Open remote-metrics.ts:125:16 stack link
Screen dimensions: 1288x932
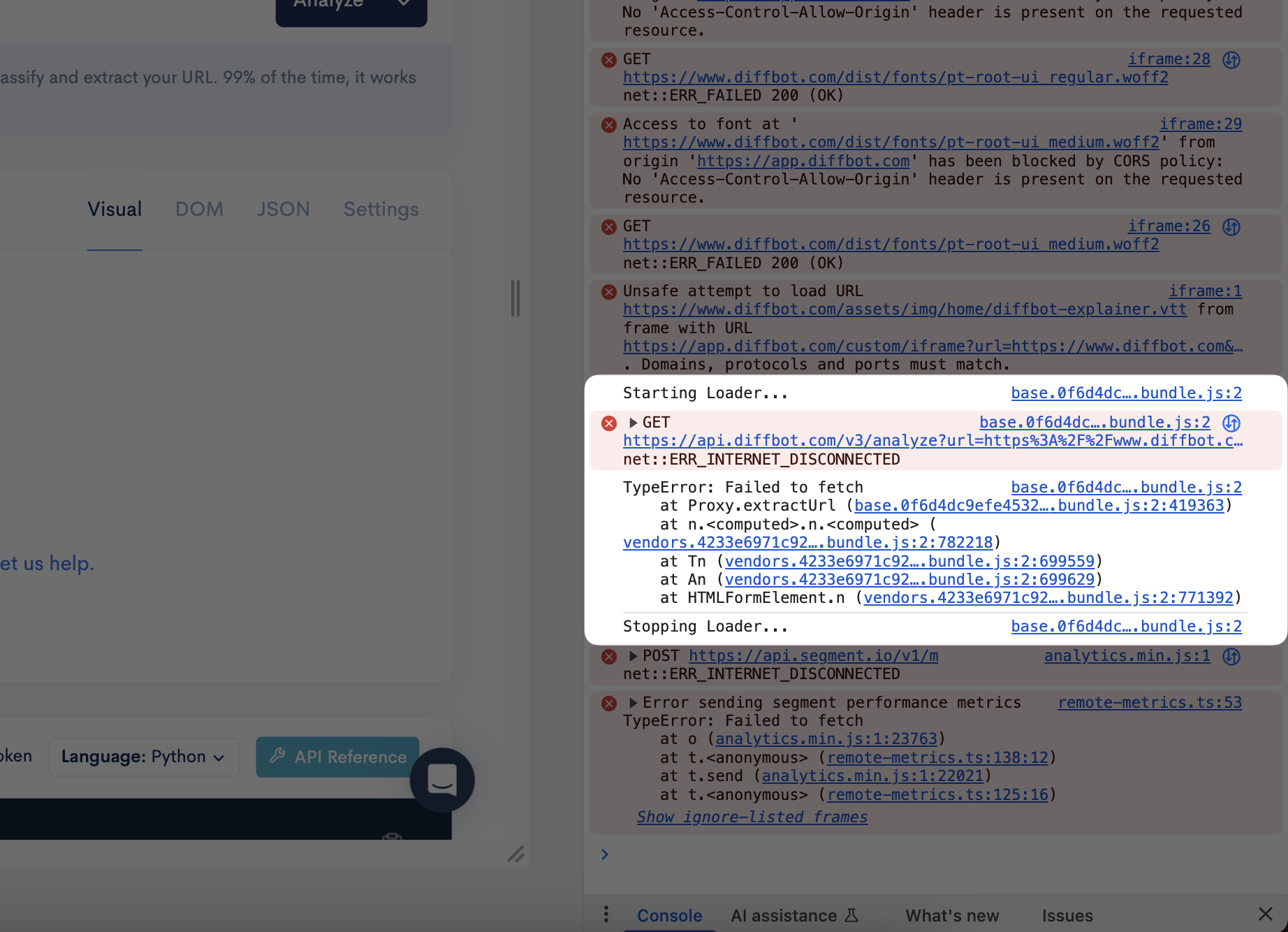coord(938,795)
